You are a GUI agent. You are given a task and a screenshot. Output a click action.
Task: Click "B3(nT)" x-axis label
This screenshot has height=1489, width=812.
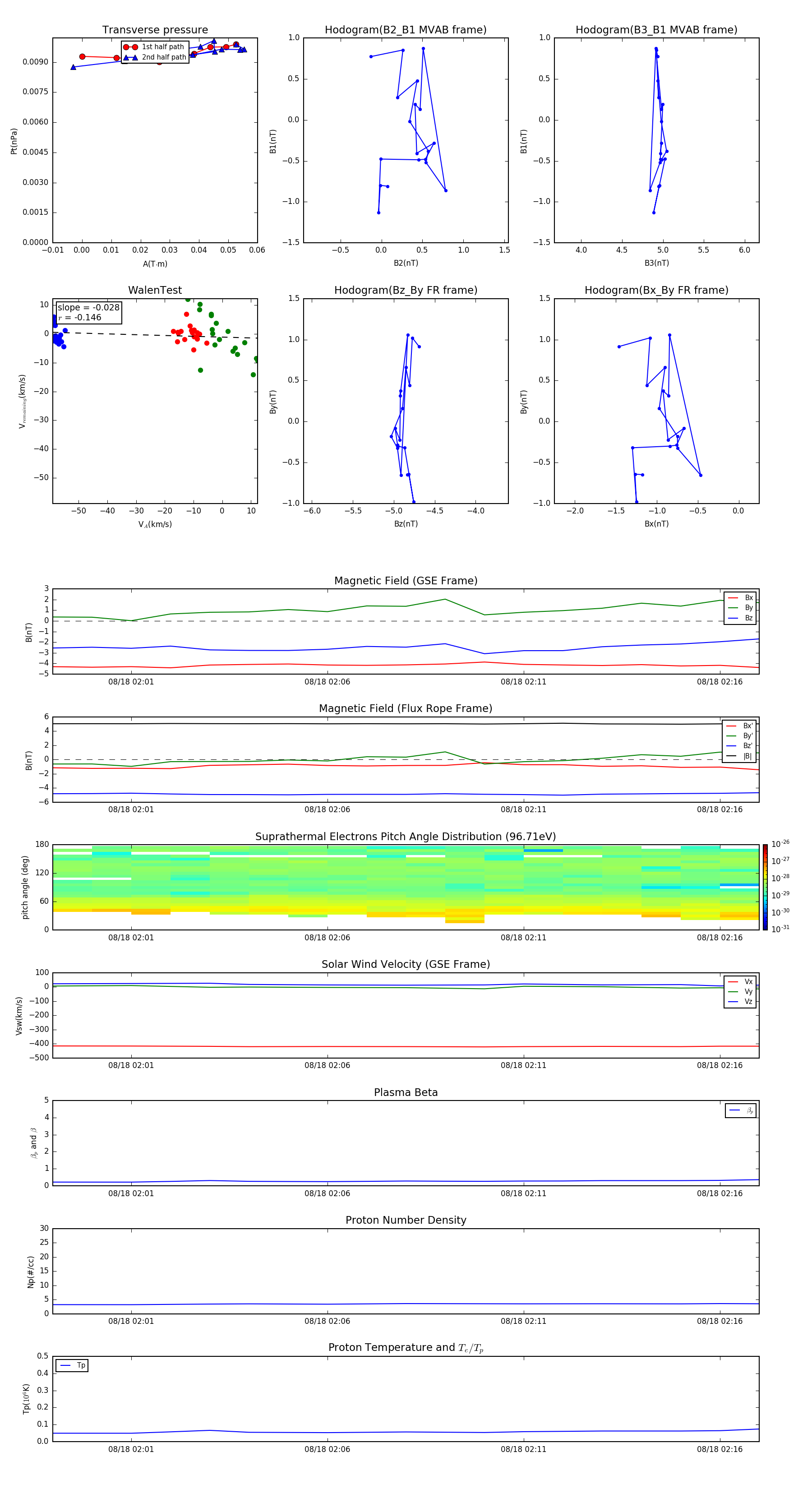(x=656, y=263)
